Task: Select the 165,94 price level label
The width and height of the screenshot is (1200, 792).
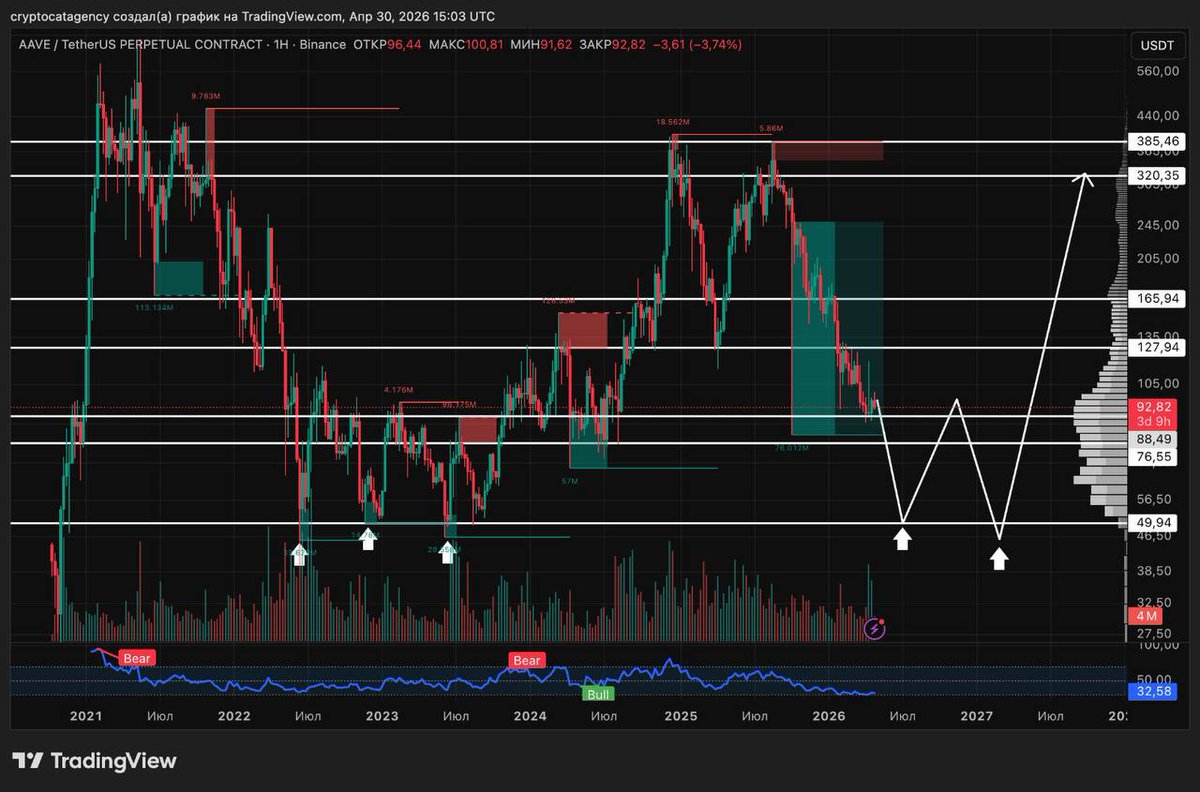Action: pyautogui.click(x=1158, y=298)
